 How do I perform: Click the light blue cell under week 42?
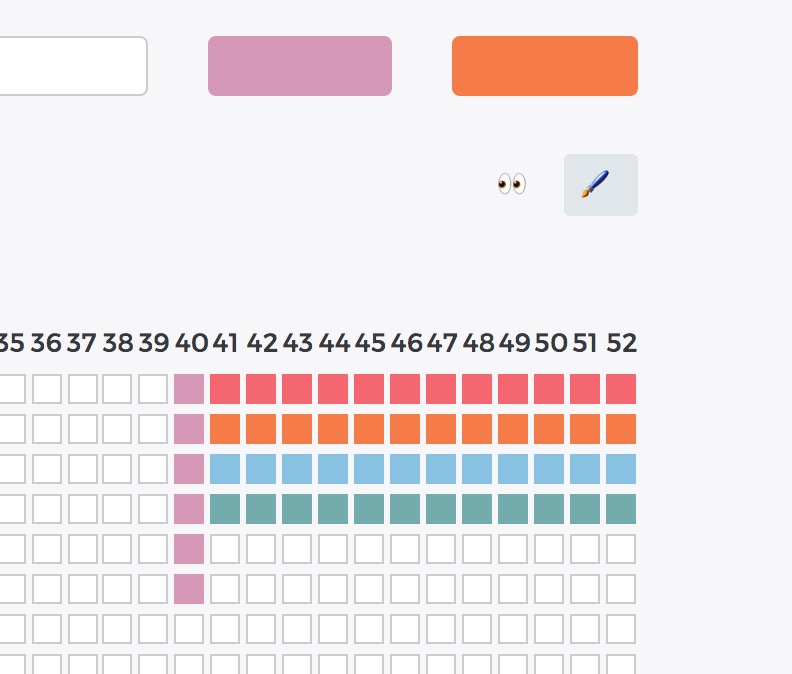click(261, 469)
